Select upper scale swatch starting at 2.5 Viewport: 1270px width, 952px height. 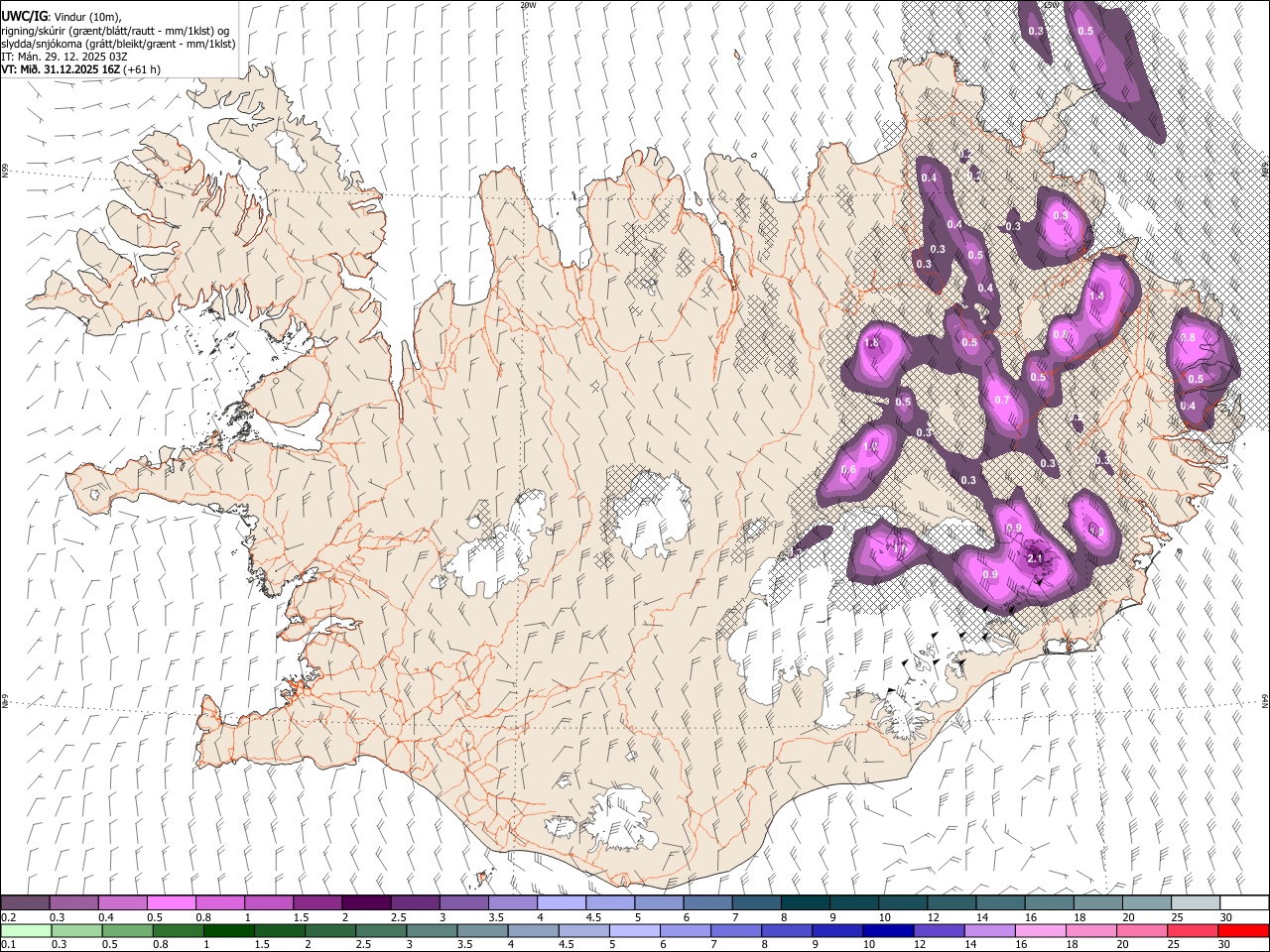pos(415,903)
